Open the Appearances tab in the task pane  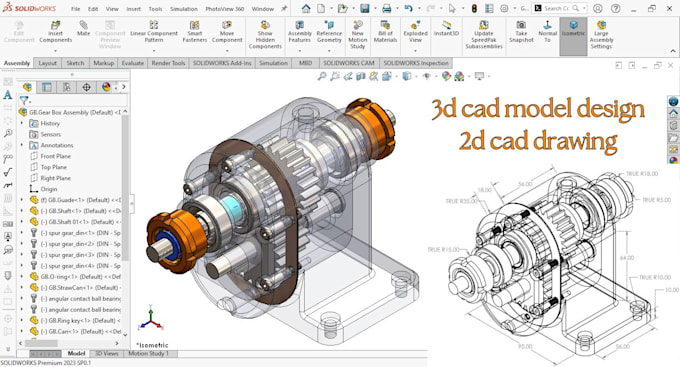pyautogui.click(x=673, y=160)
